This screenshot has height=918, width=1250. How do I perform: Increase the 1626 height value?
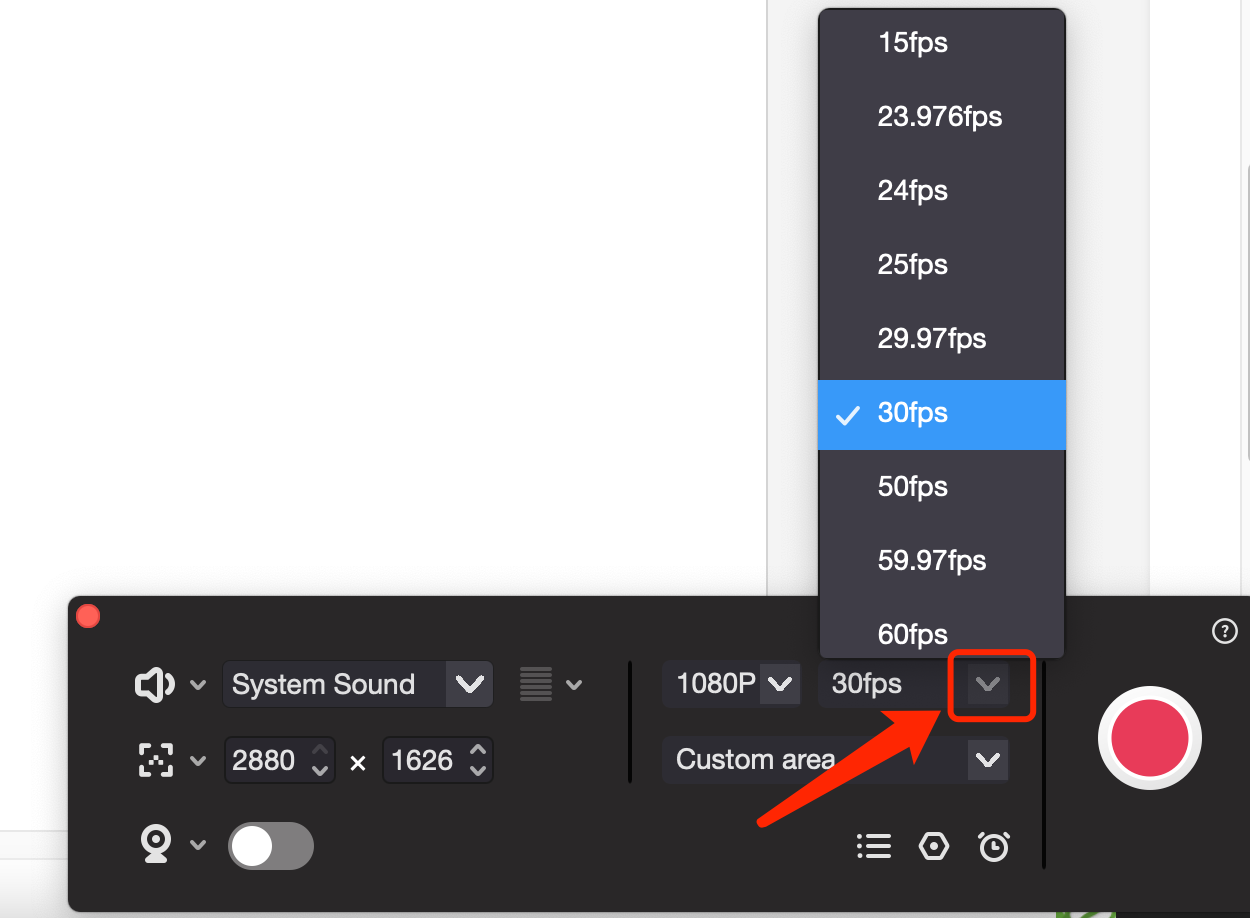pos(478,749)
